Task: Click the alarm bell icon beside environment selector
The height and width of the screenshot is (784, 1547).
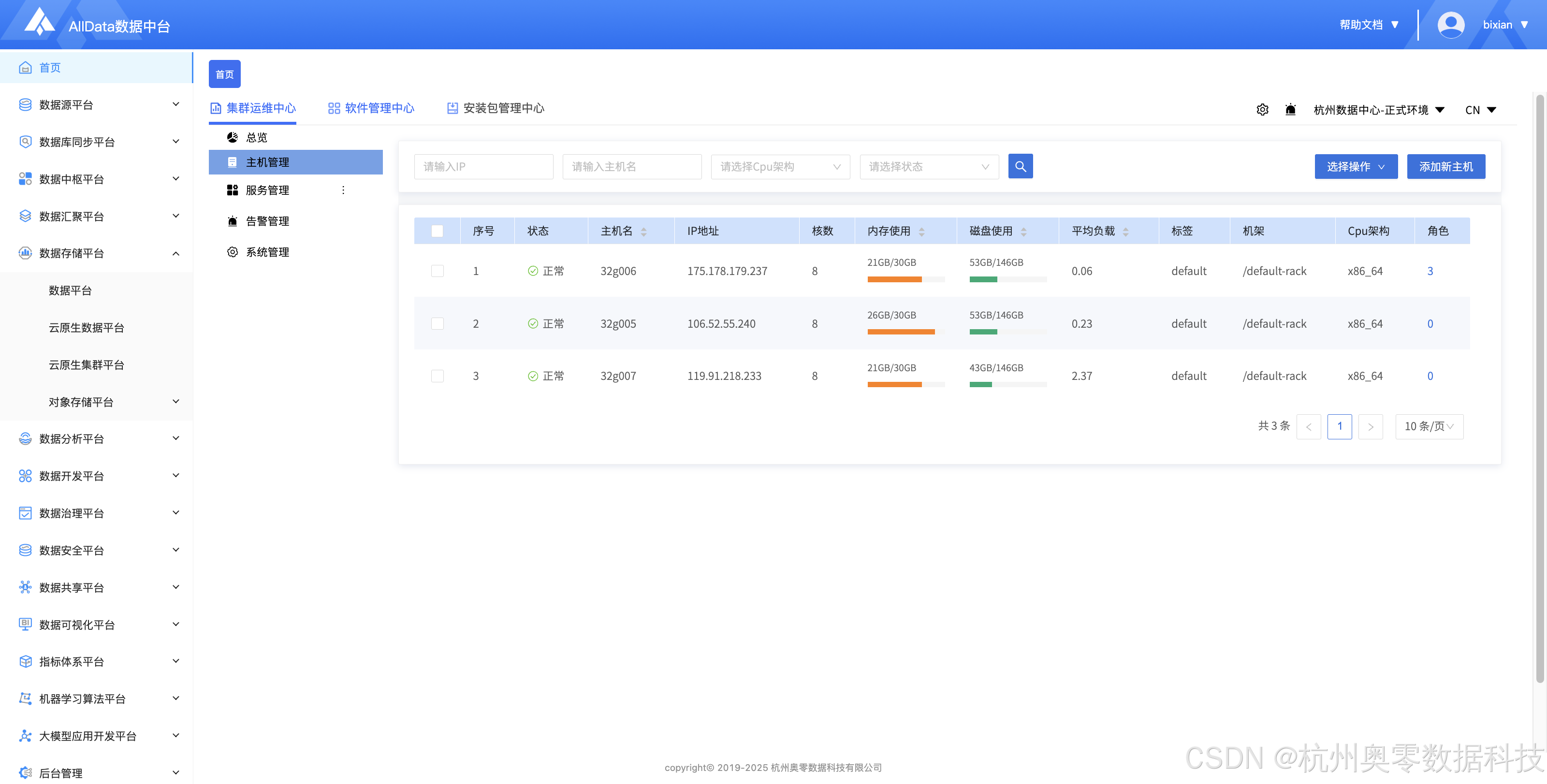Action: (x=1290, y=110)
